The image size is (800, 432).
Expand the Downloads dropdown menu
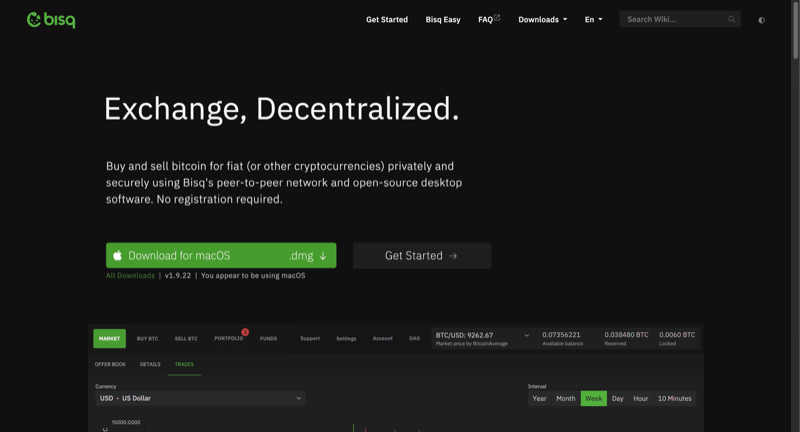coord(542,19)
